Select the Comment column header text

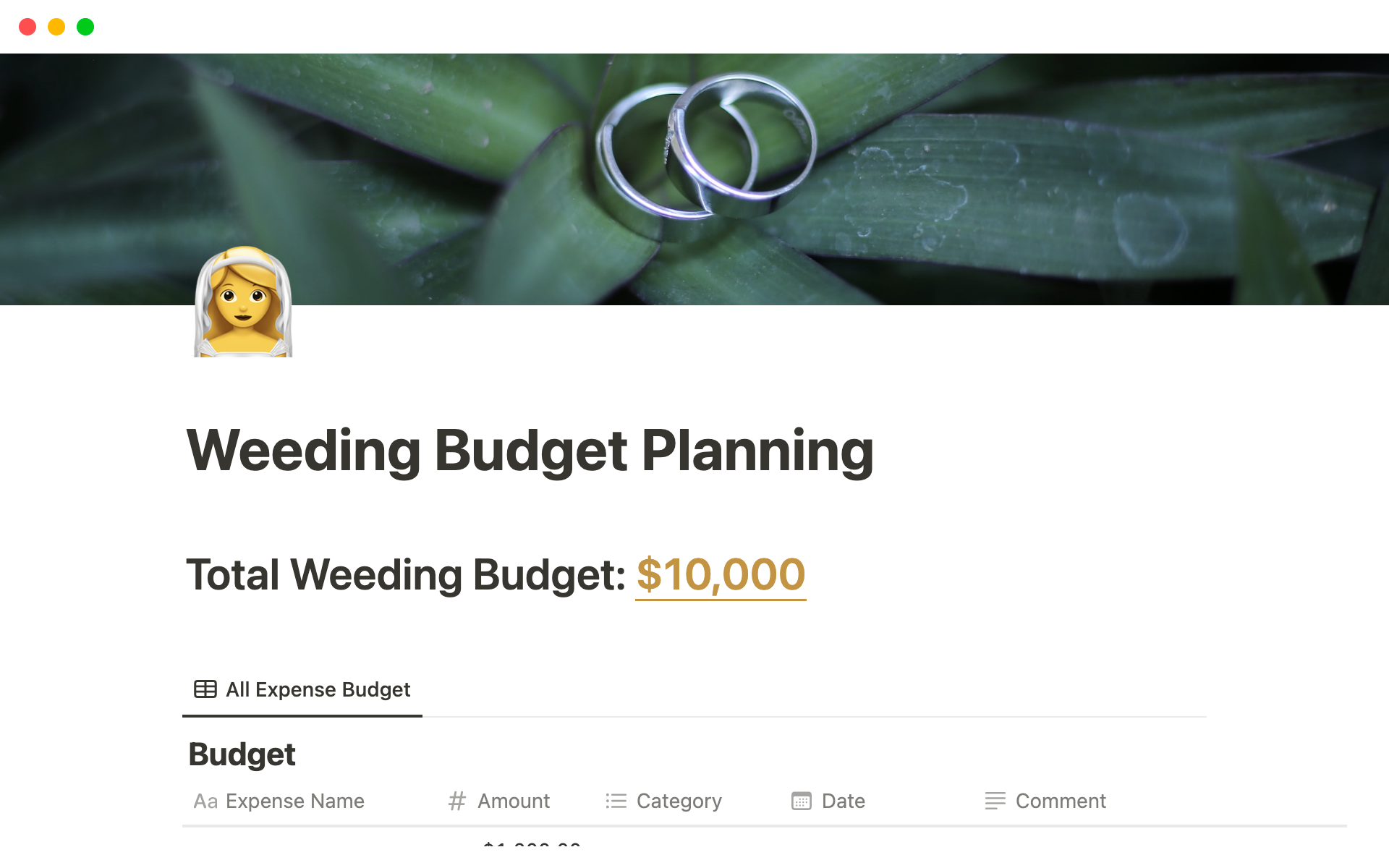click(x=1061, y=801)
